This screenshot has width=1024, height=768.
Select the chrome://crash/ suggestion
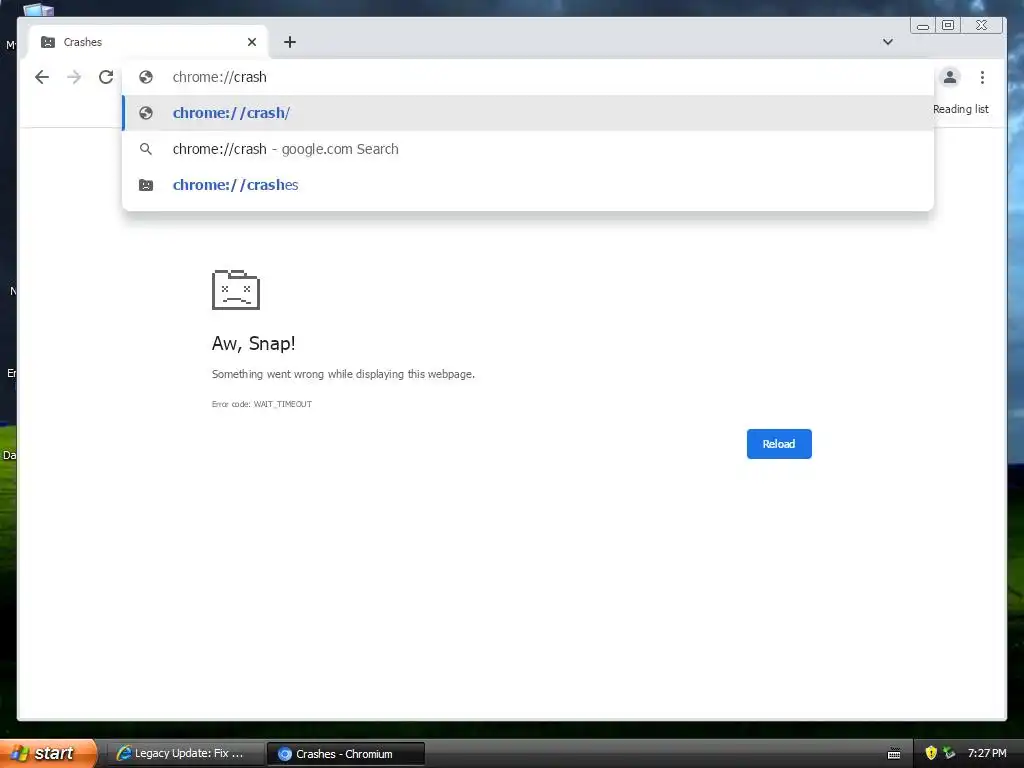[528, 113]
